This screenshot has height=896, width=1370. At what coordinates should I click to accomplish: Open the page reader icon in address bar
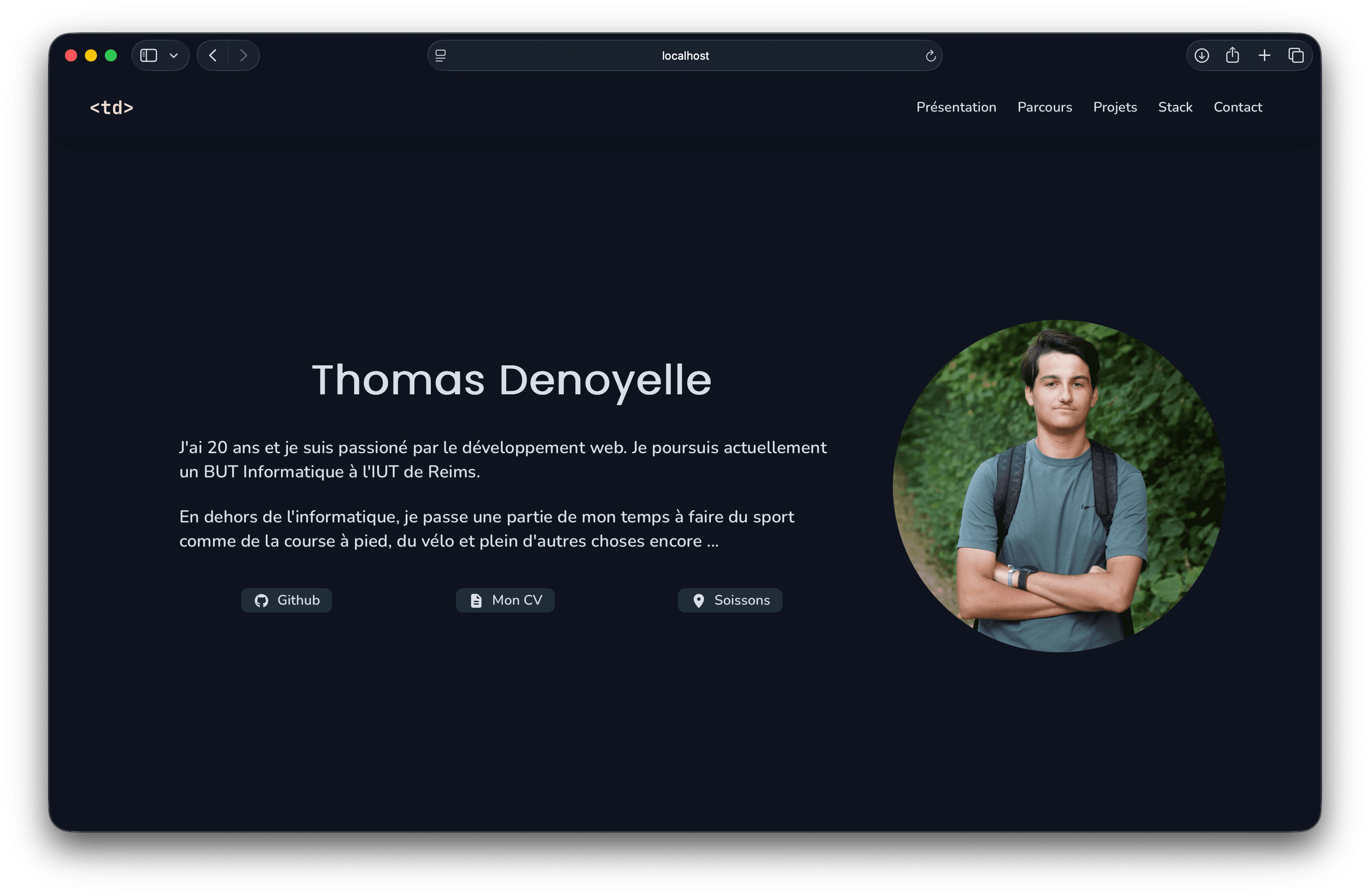(440, 55)
